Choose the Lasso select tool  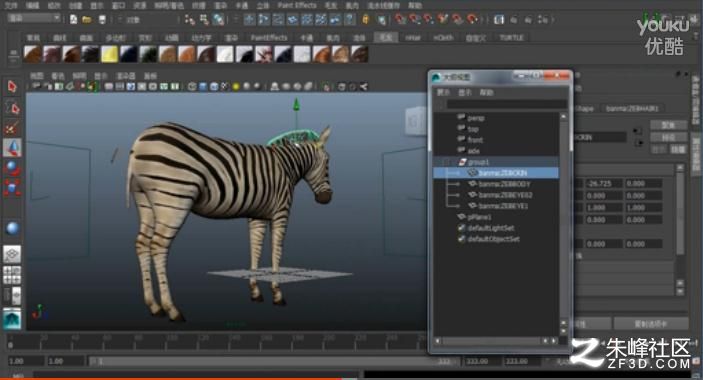pyautogui.click(x=12, y=108)
